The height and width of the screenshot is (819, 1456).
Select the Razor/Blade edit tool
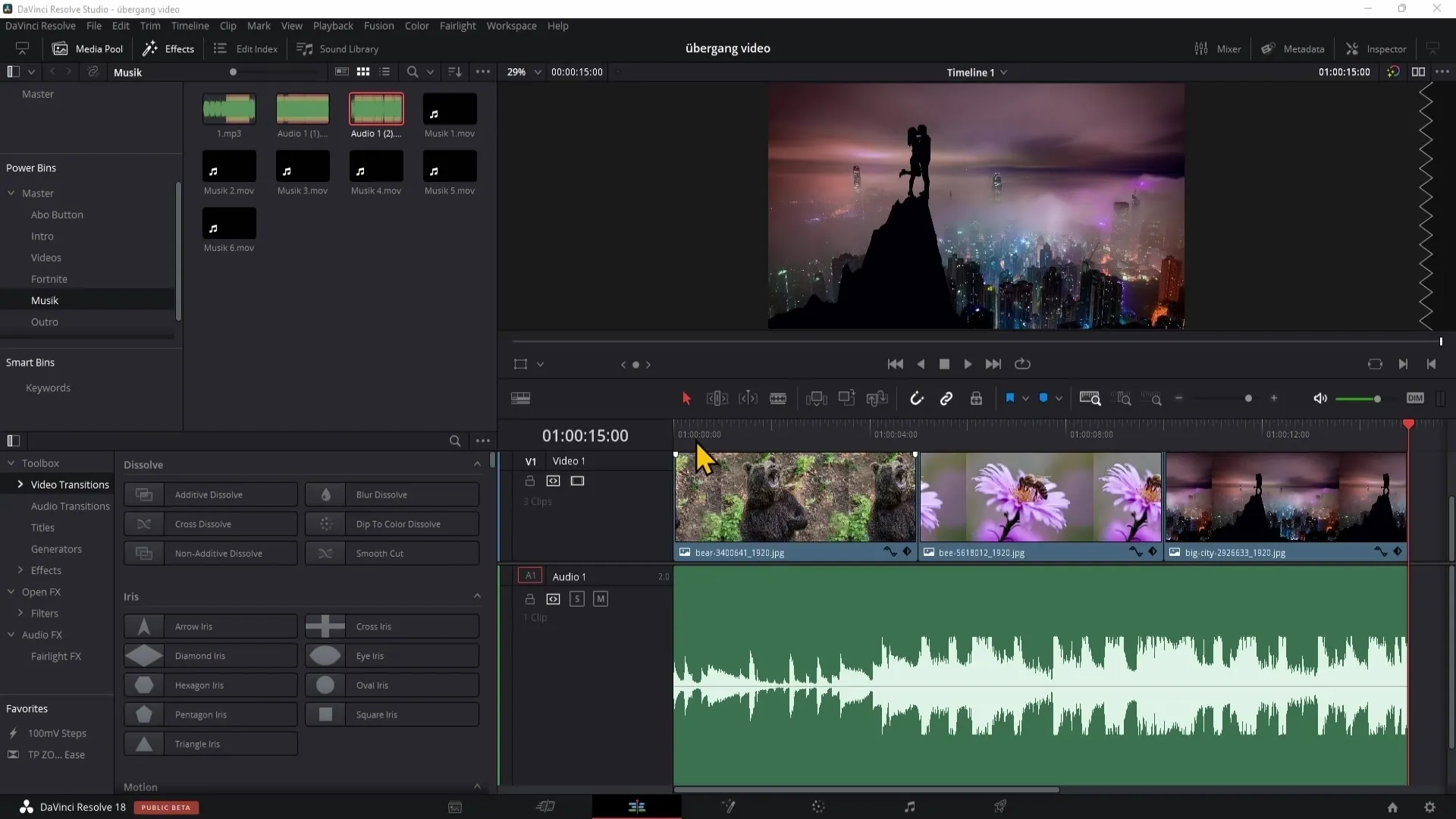778,399
